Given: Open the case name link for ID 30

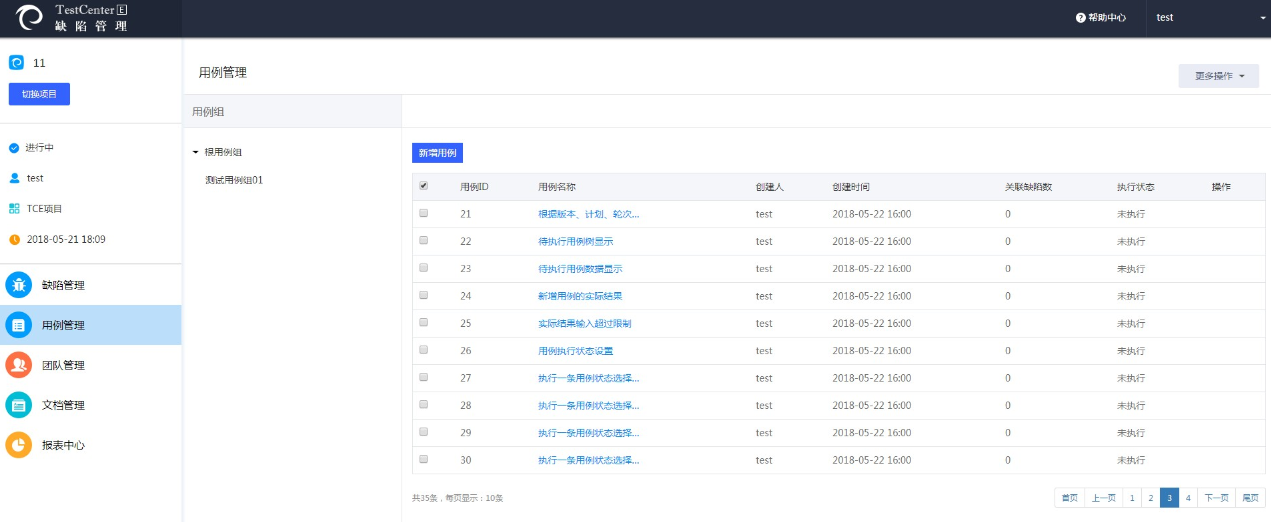Looking at the screenshot, I should pyautogui.click(x=588, y=460).
